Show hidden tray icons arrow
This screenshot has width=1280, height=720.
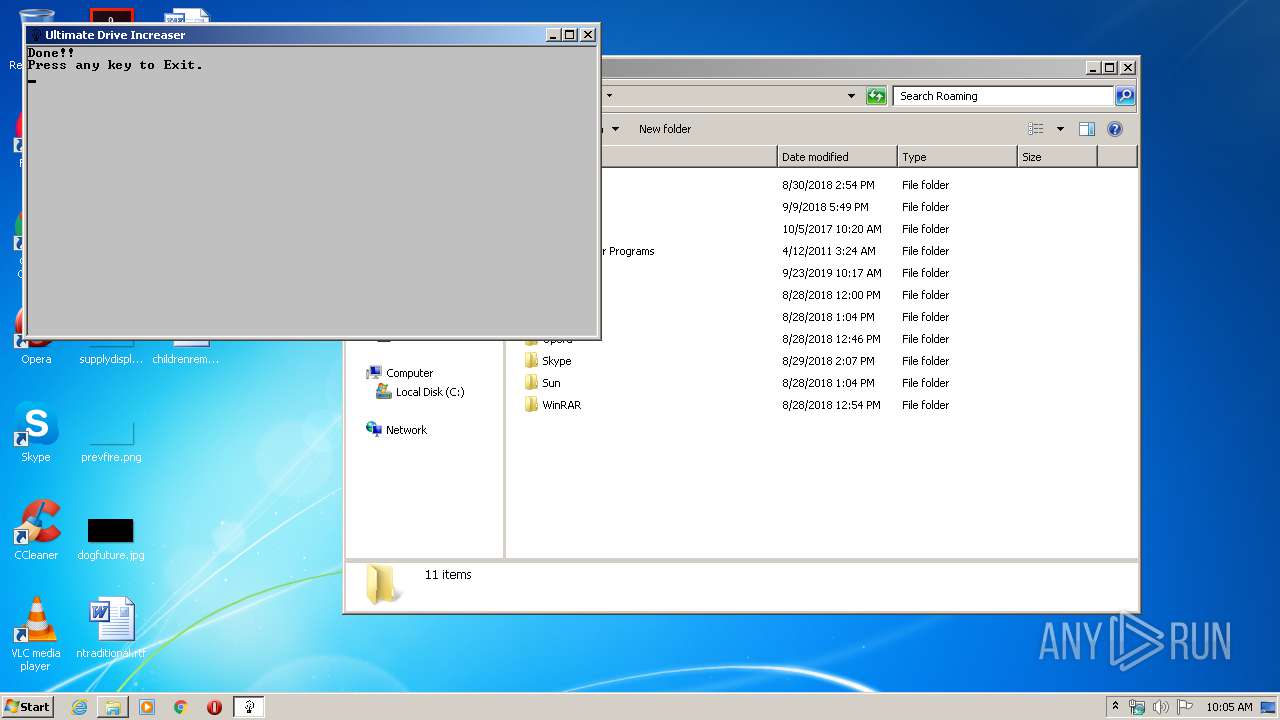[x=1116, y=707]
